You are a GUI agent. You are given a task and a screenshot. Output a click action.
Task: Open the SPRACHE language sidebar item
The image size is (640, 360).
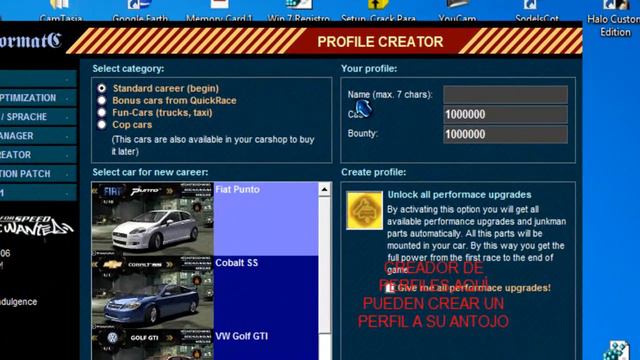pos(38,117)
